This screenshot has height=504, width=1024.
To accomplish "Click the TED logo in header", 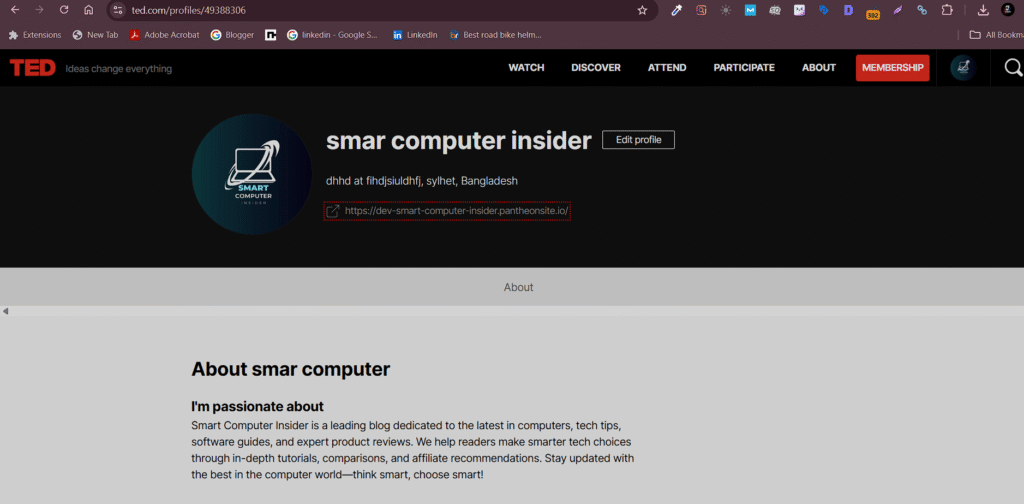I will (33, 68).
